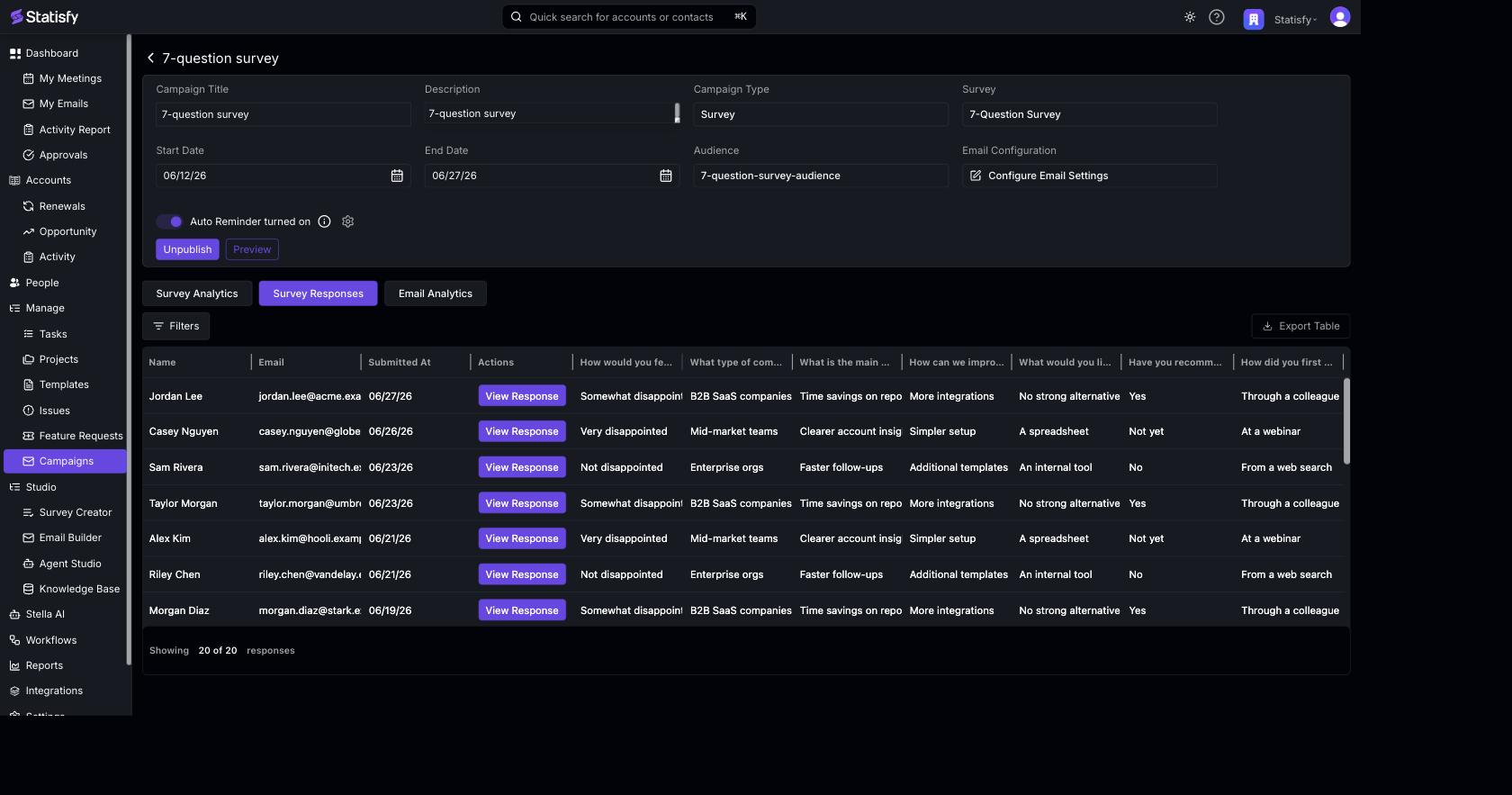
Task: View Response for Morgan Diaz
Action: [x=522, y=610]
